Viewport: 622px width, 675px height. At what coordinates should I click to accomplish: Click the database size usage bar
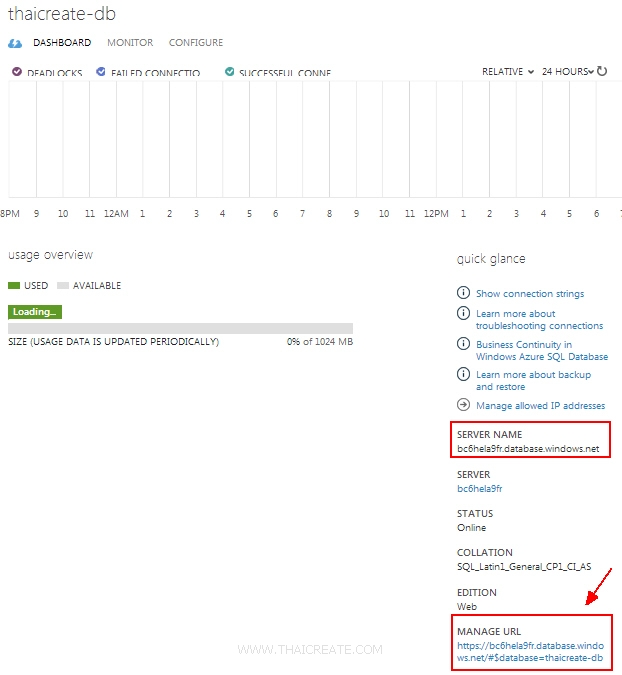(x=180, y=328)
